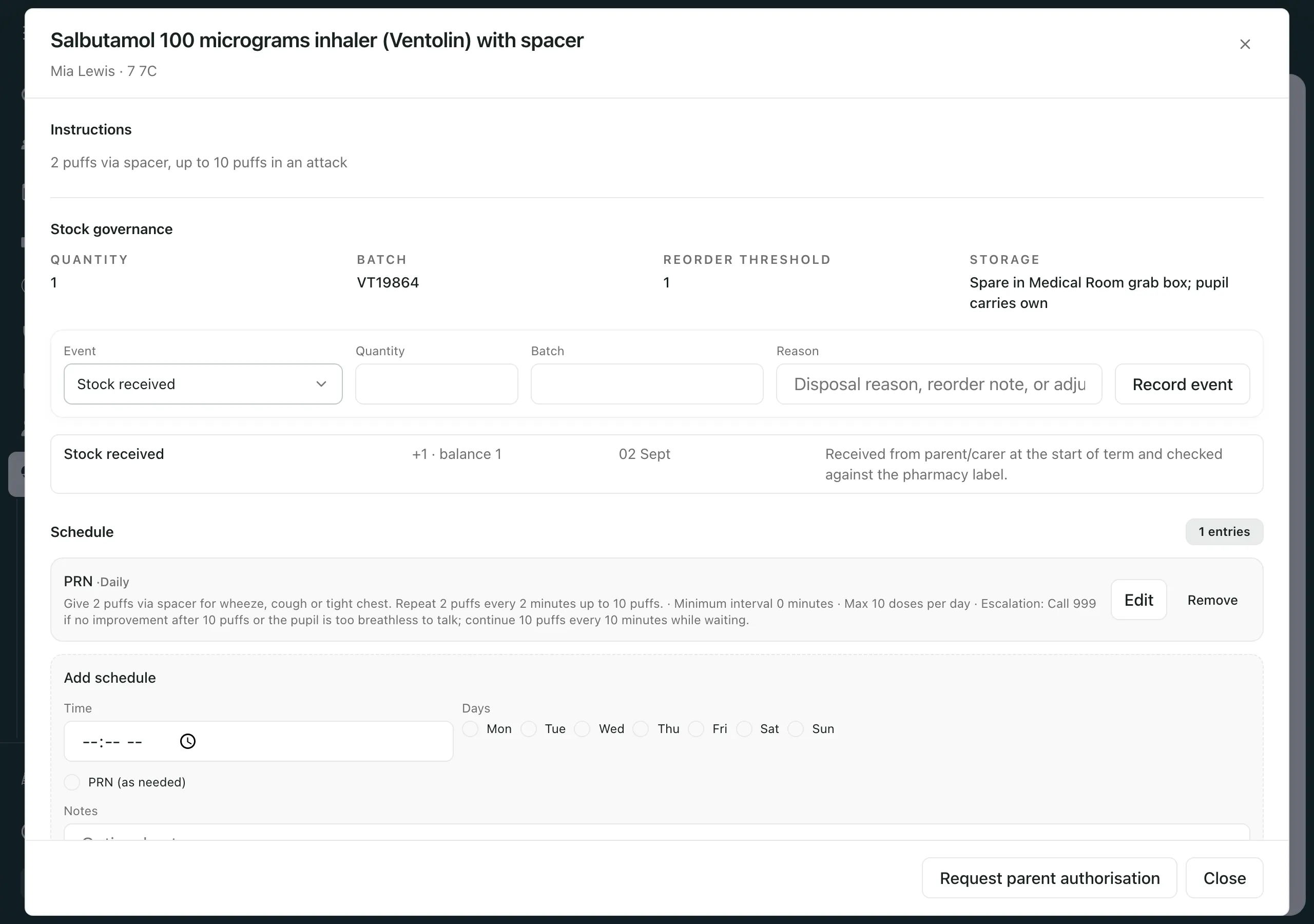The image size is (1314, 924).
Task: Select the Fri day option
Action: pyautogui.click(x=696, y=729)
